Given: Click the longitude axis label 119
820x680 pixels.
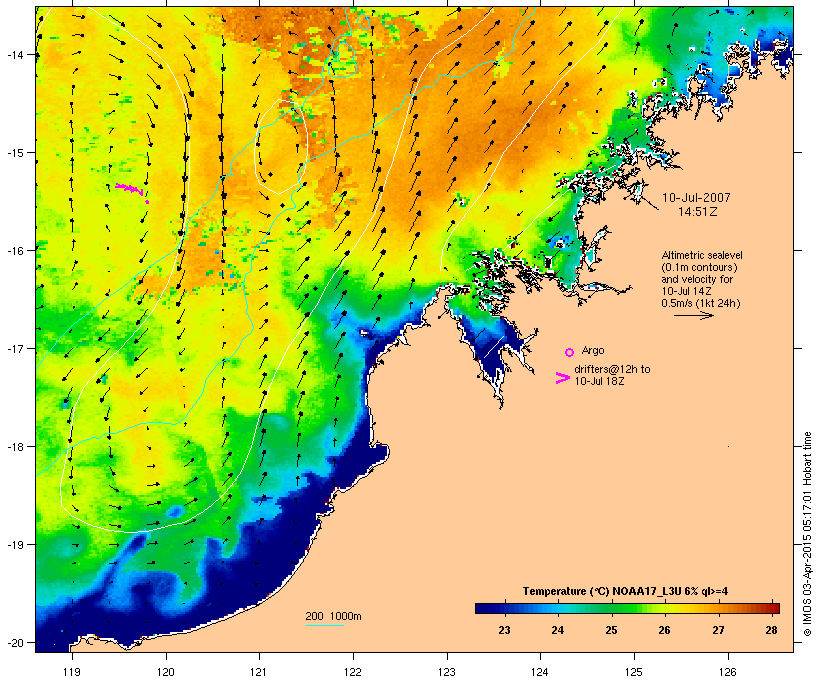Looking at the screenshot, I should point(72,672).
